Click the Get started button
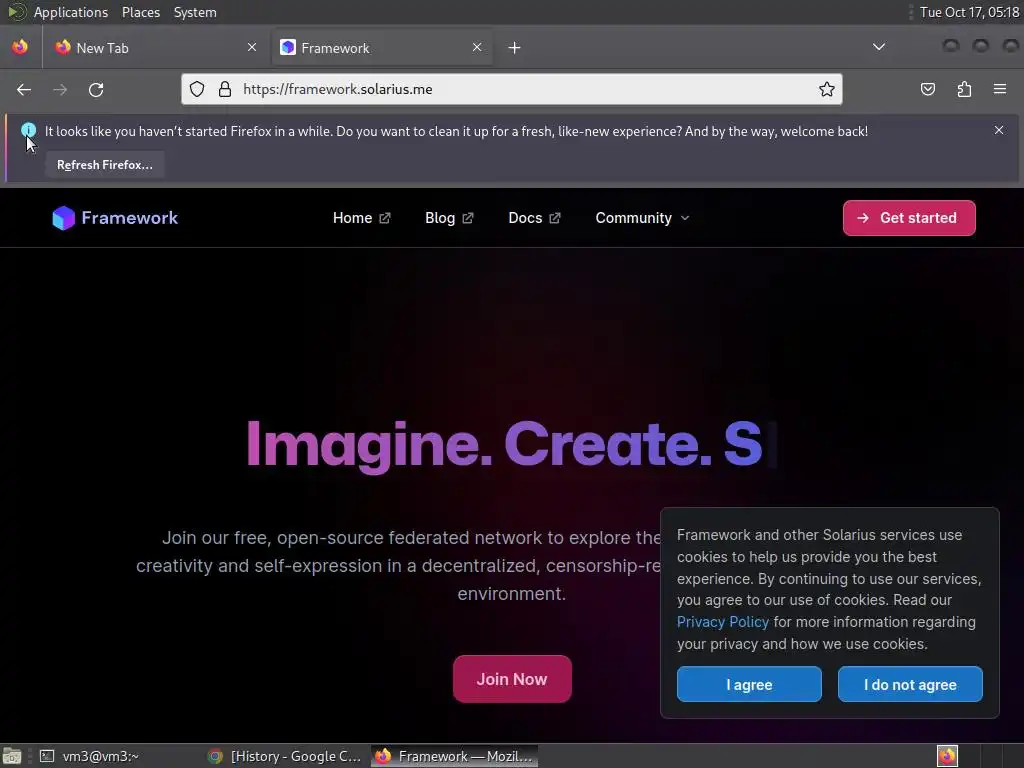Screen dimensions: 1024x768 909,218
